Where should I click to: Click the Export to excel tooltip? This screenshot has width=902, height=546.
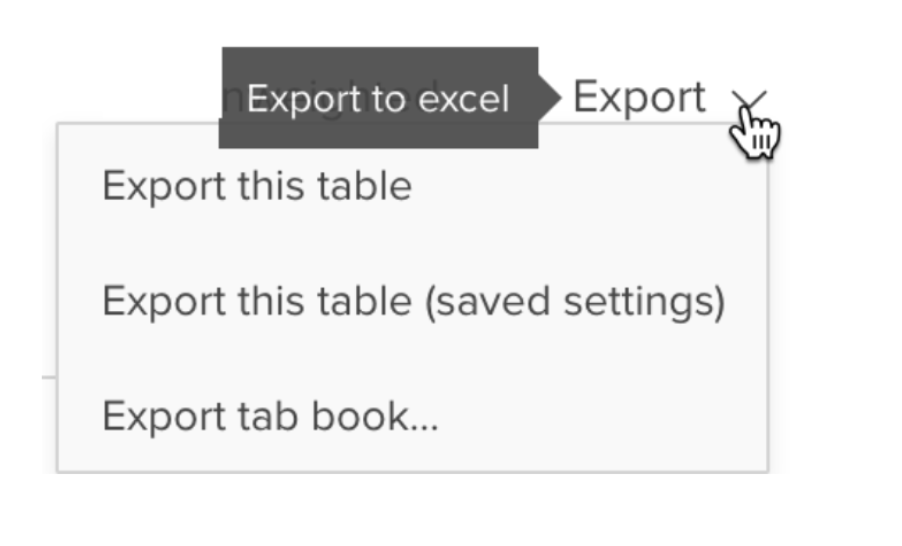pos(379,98)
